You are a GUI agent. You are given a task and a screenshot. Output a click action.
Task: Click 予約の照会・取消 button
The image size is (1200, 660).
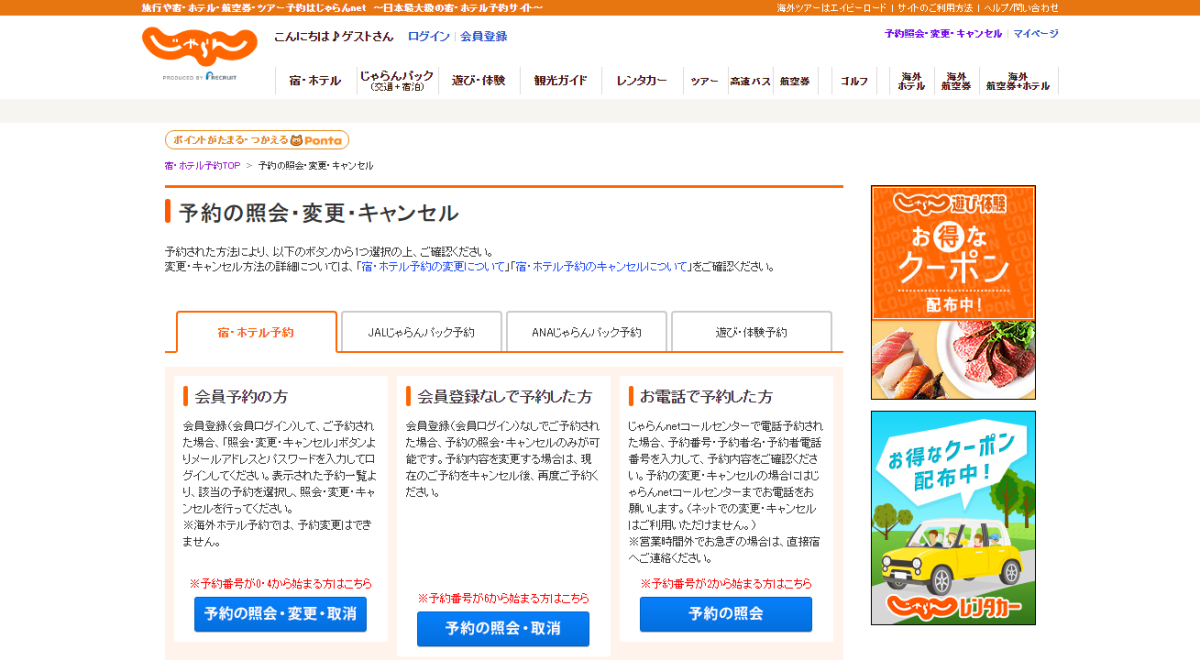(503, 629)
